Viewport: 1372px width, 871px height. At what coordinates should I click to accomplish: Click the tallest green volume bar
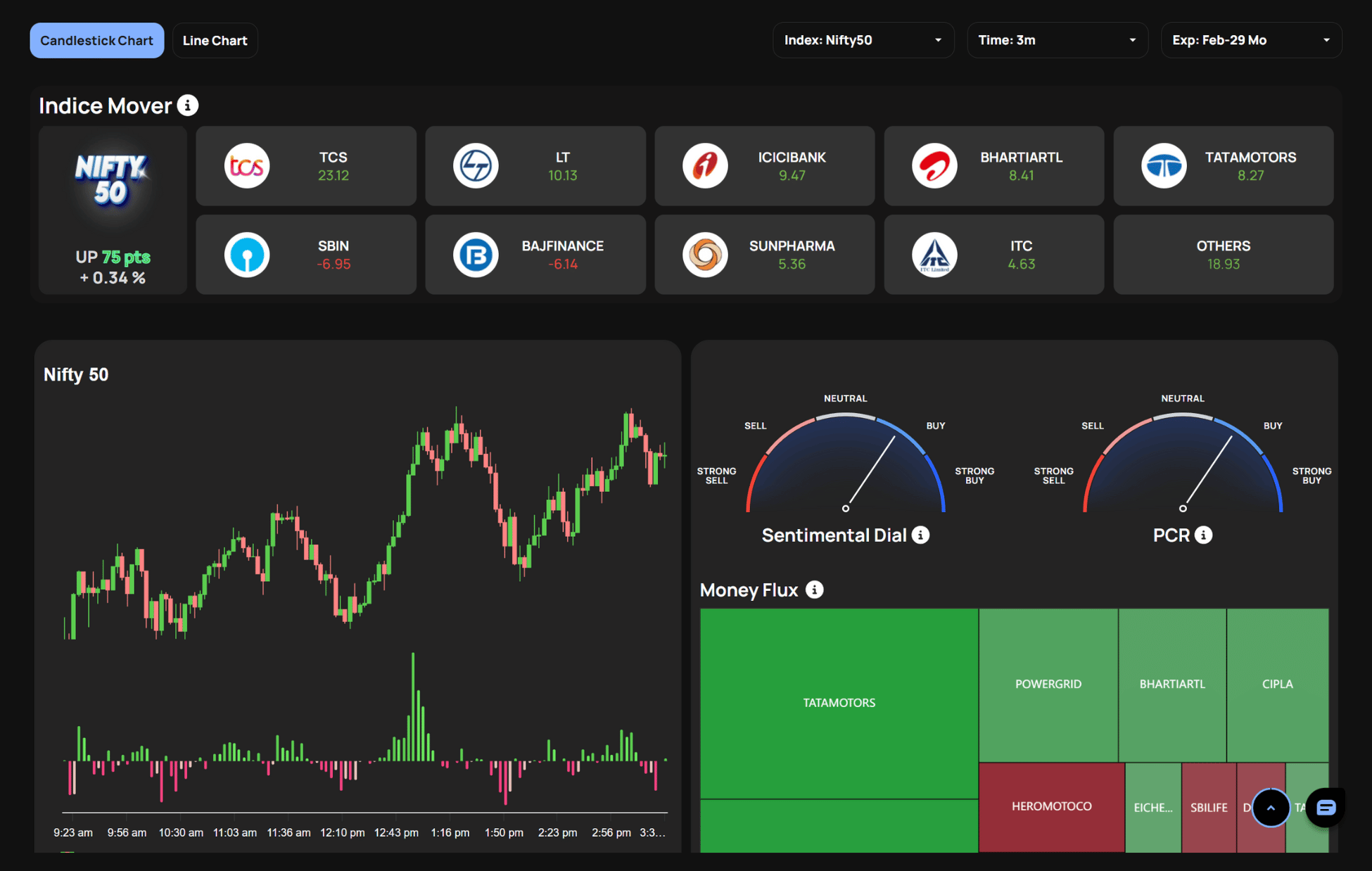413,706
